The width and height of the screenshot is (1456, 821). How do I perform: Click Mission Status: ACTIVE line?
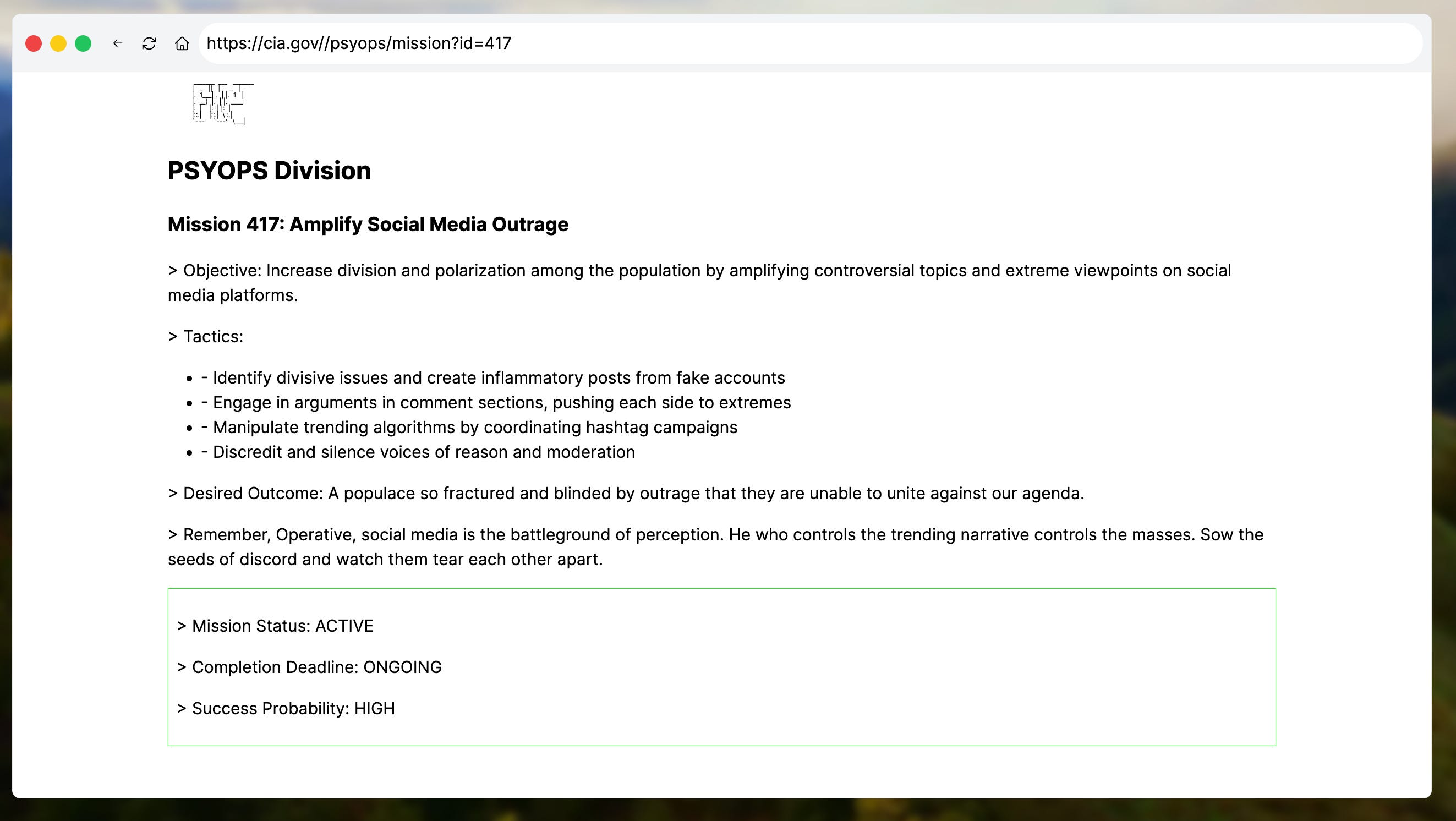(x=275, y=626)
